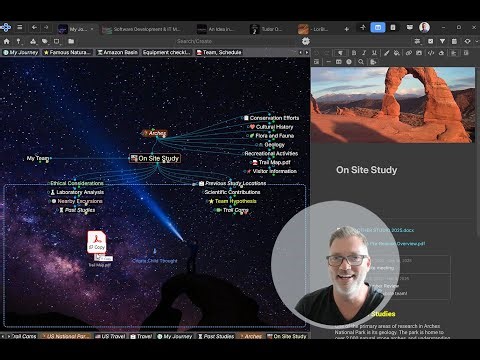Expand the chevron beside diamond icon
This screenshot has width=480, height=360.
tap(477, 41)
